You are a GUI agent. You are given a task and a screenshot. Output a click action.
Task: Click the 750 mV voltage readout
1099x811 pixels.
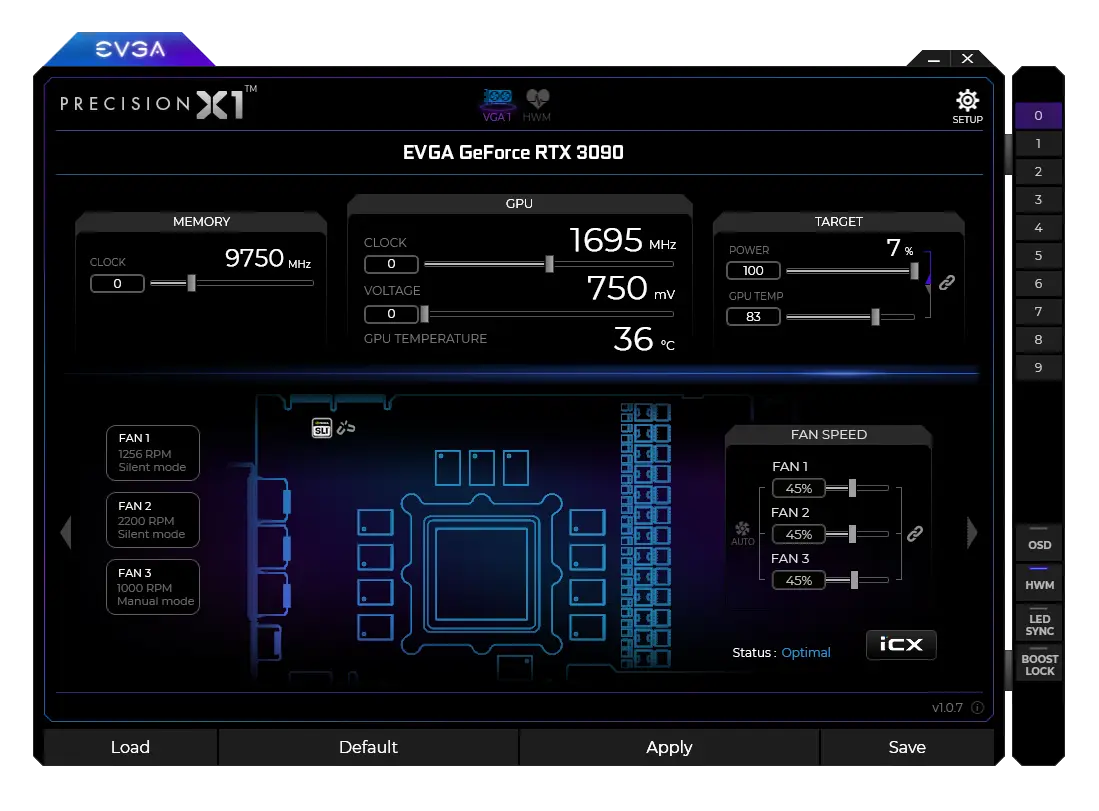631,288
